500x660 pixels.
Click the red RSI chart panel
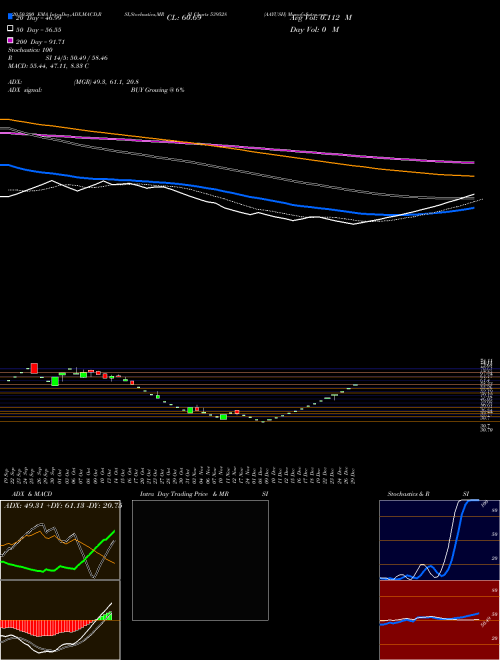[x=439, y=620]
